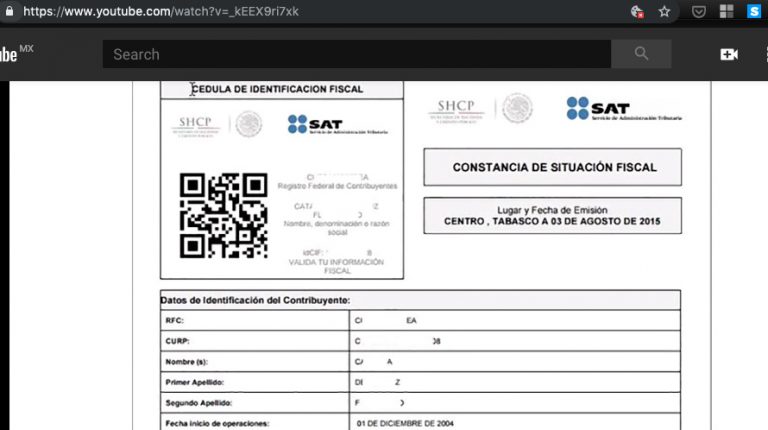Click the YouTube search magnifier button
768x430 pixels.
(641, 54)
